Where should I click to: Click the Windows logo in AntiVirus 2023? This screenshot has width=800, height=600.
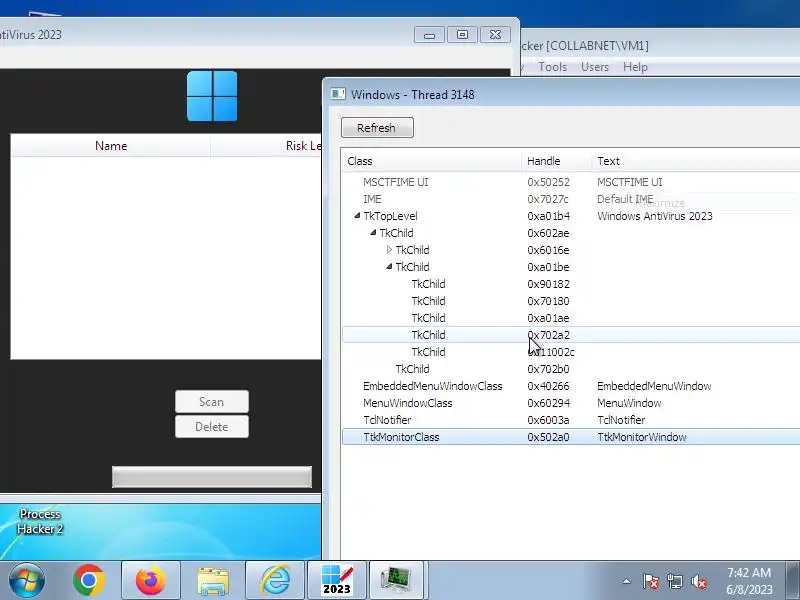tap(212, 96)
